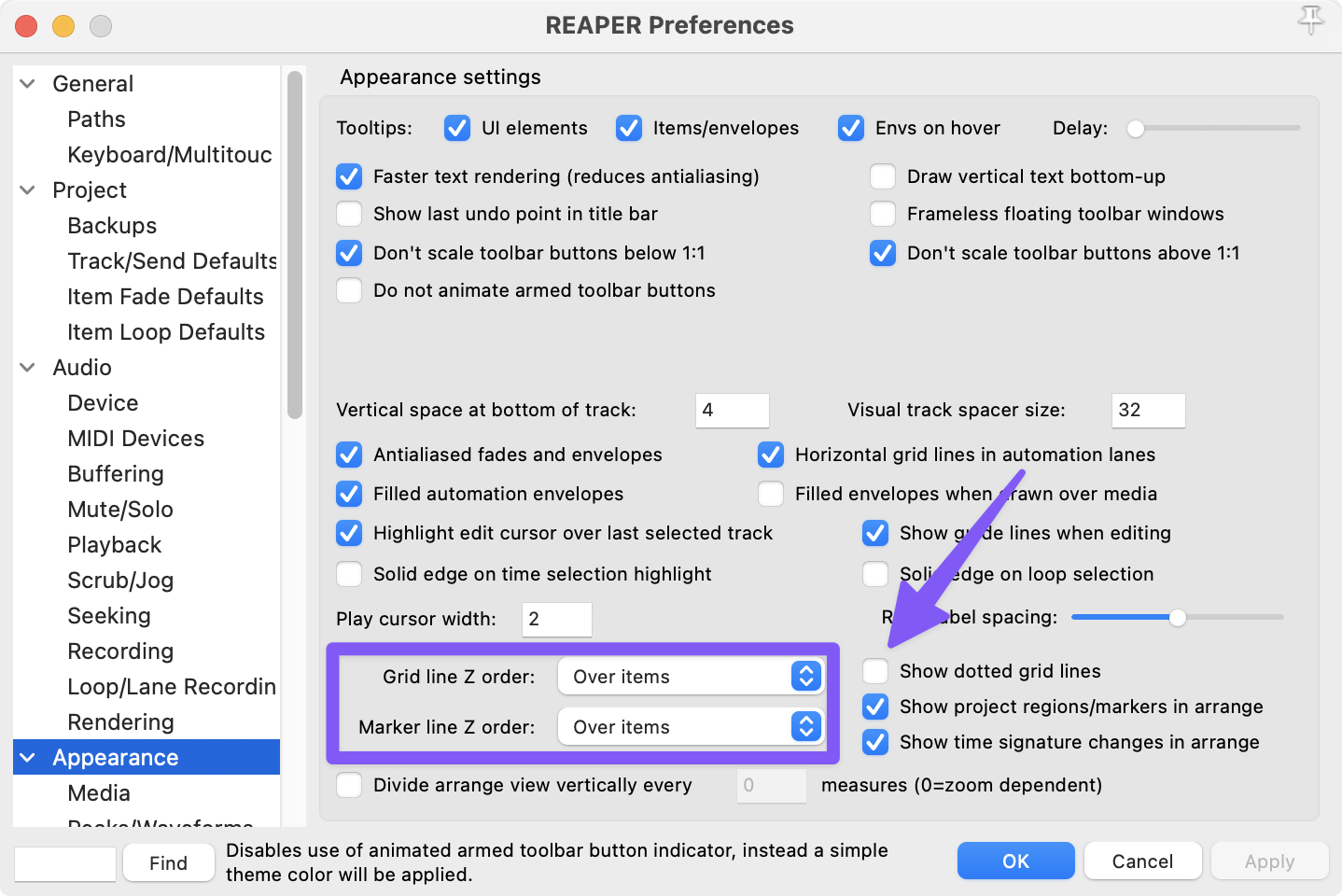Open Grid line Z order dropdown

691,677
